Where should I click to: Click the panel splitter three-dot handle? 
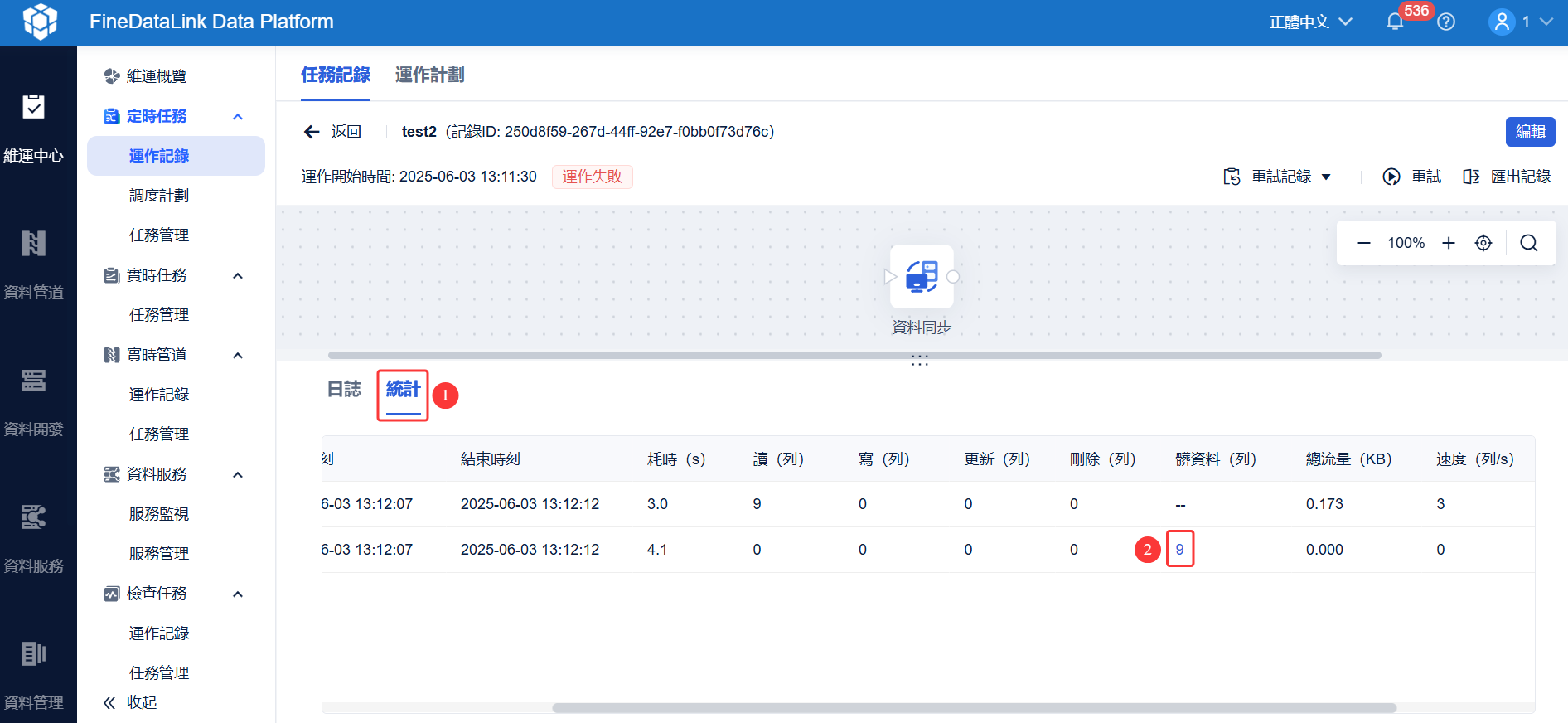(920, 361)
